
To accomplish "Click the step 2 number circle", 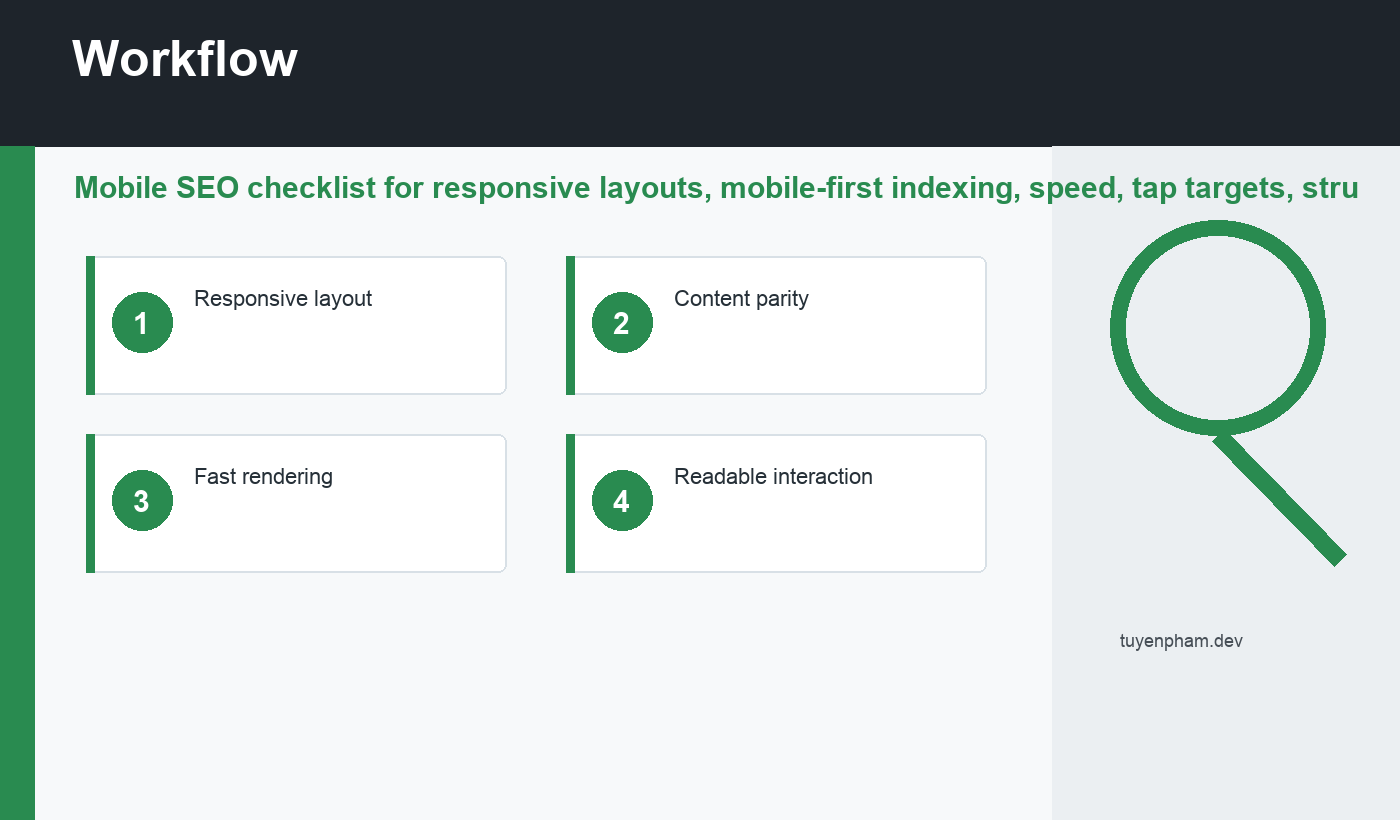I will (x=622, y=322).
